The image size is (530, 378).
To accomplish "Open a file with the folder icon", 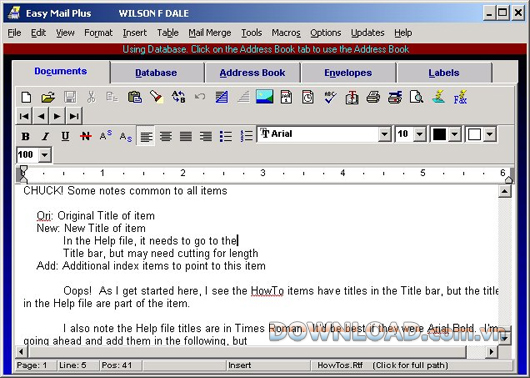I will tap(48, 97).
